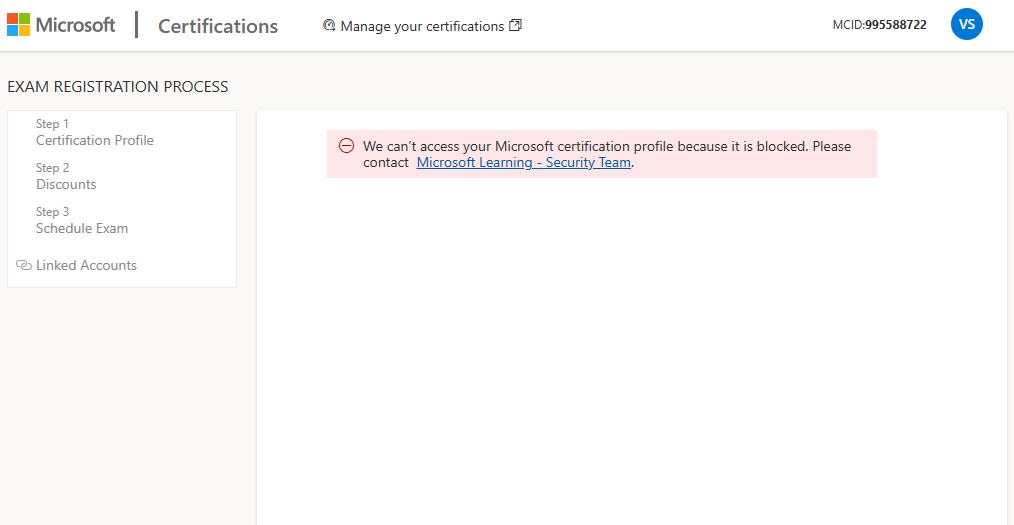Click the external-link icon after Manage your certifications
Viewport: 1014px width, 525px height.
(x=515, y=25)
